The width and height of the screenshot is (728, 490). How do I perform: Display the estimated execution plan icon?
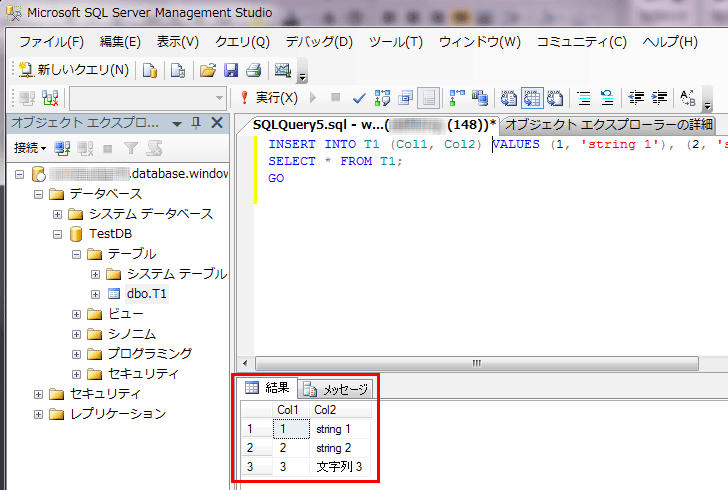click(382, 98)
